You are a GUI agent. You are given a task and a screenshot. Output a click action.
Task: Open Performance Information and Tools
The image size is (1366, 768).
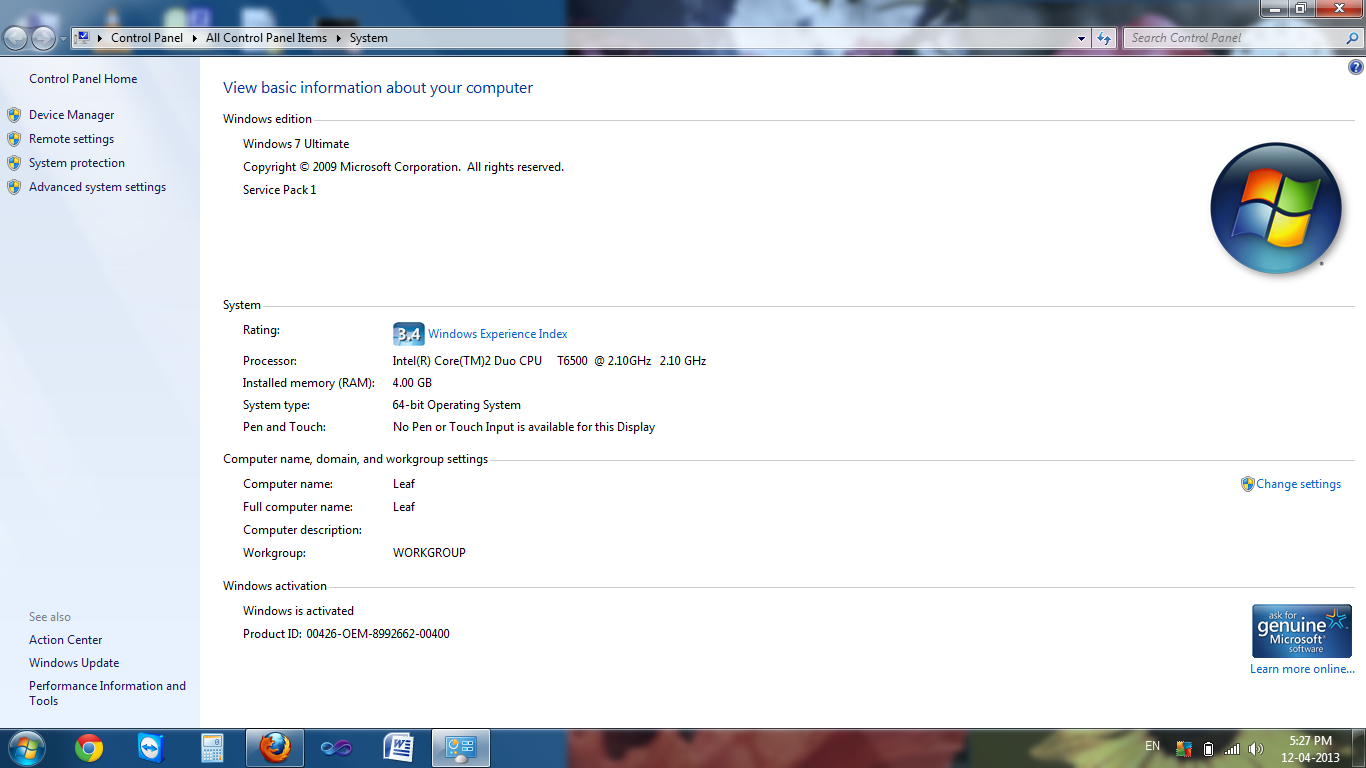(x=107, y=693)
